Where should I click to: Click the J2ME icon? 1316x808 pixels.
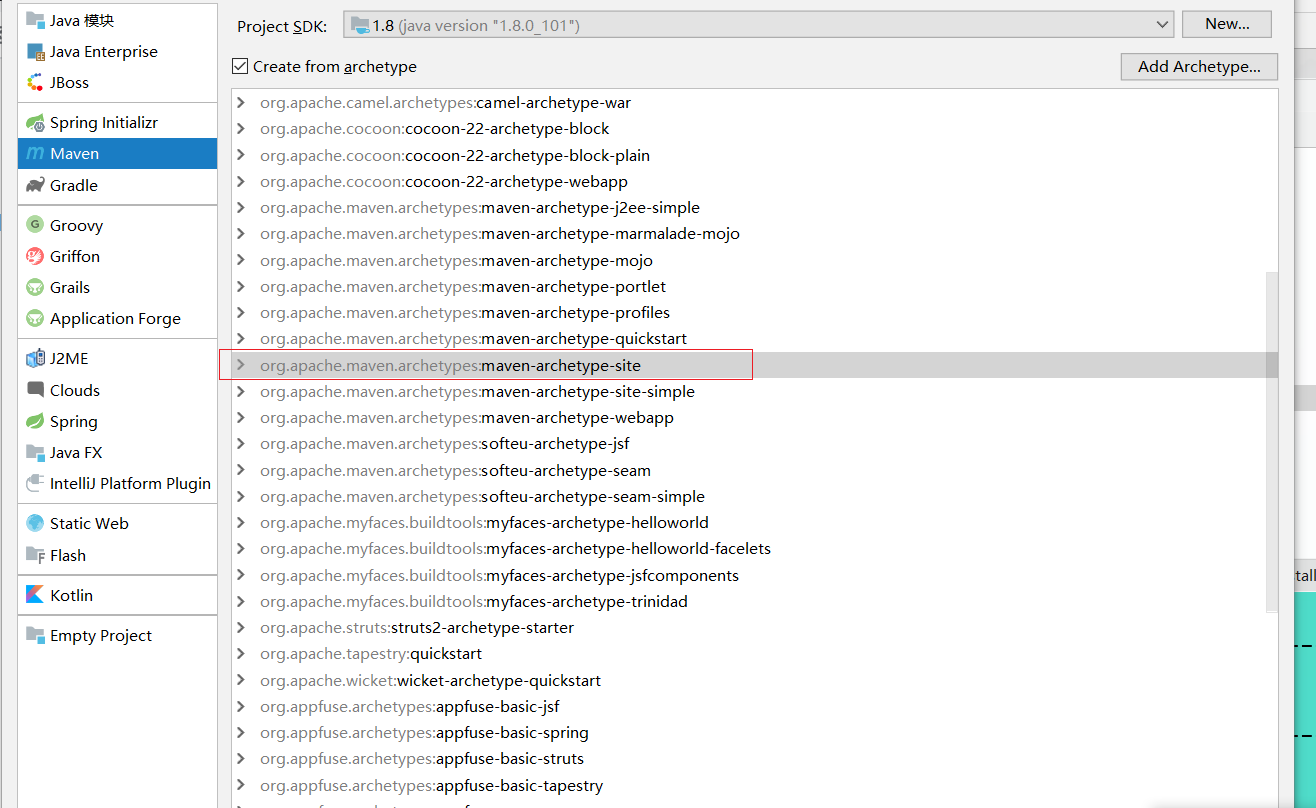(x=35, y=358)
